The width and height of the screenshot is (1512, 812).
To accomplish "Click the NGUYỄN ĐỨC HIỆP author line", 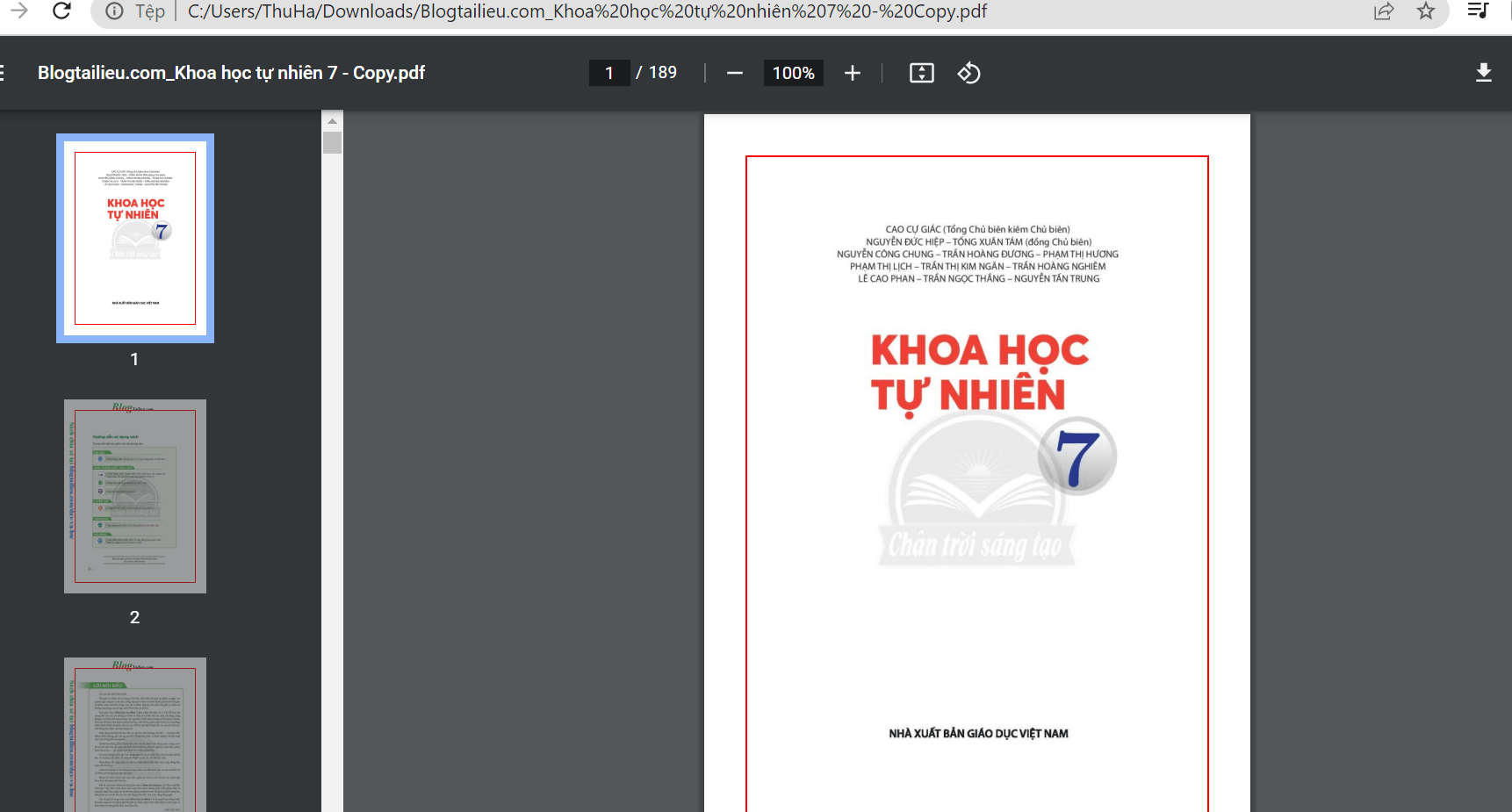I will coord(978,242).
